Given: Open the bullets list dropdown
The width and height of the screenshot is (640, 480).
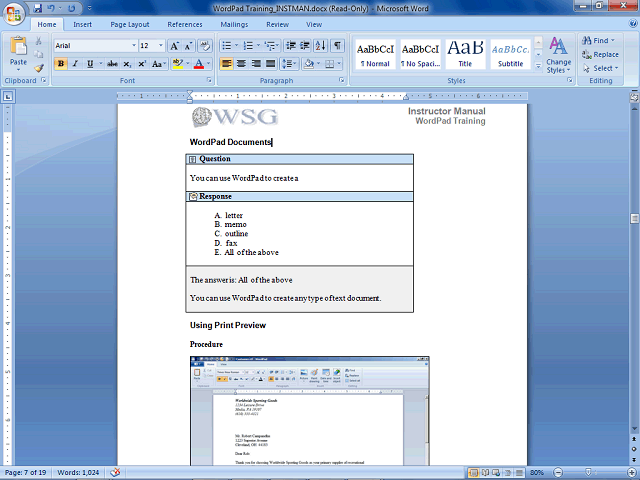Looking at the screenshot, I should coord(236,46).
